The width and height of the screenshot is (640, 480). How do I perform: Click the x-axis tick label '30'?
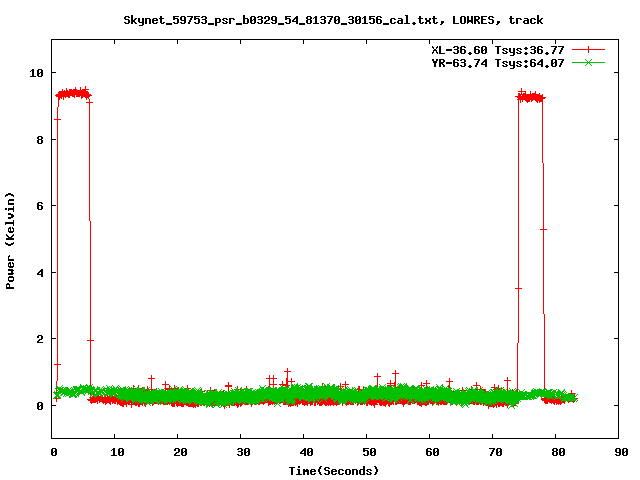[x=243, y=452]
